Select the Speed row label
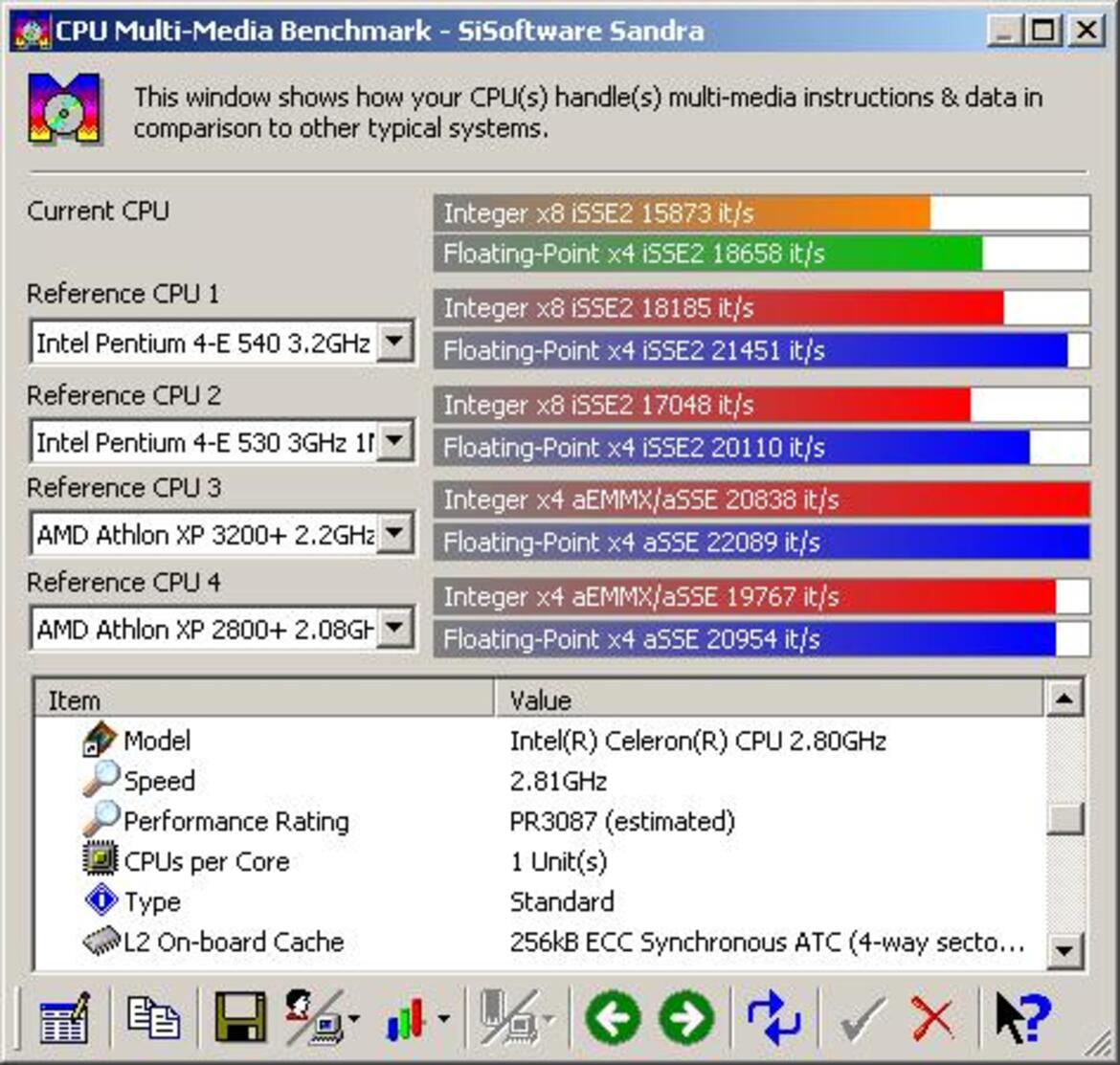 159,781
